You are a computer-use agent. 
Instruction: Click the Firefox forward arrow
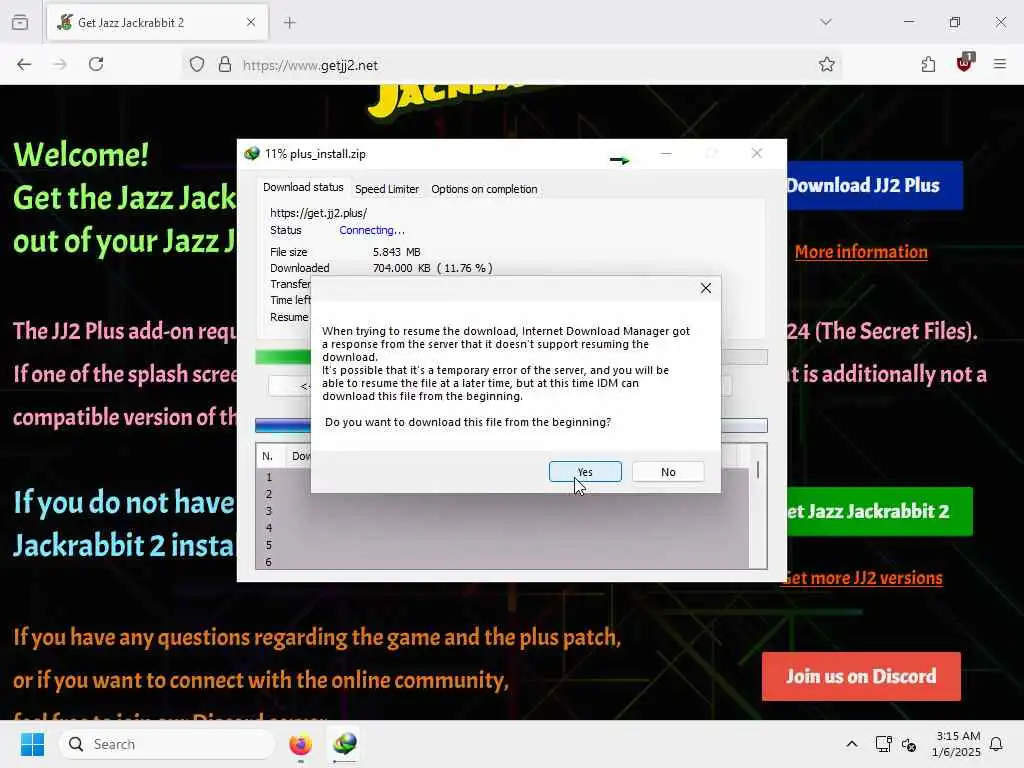click(x=60, y=64)
